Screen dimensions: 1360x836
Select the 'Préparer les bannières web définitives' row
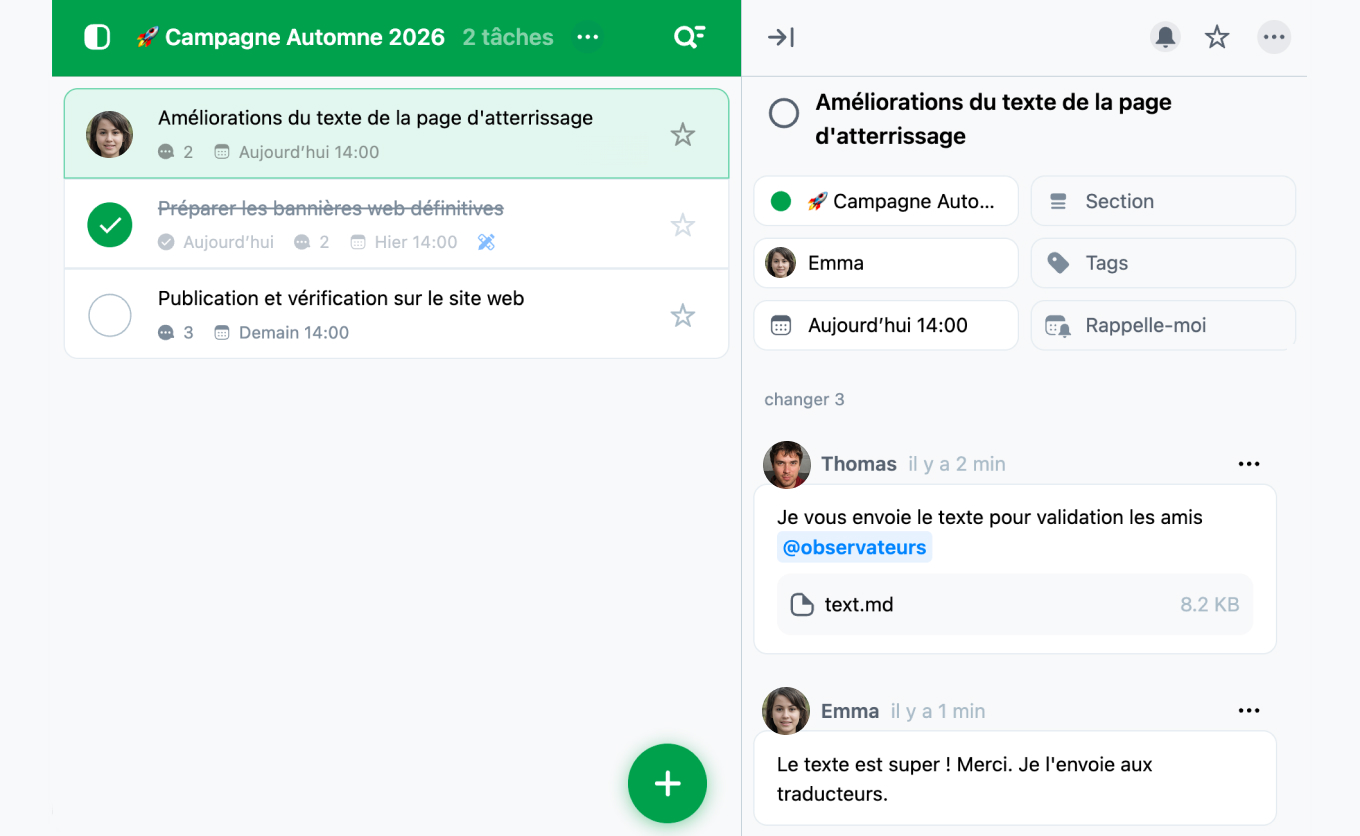[396, 224]
